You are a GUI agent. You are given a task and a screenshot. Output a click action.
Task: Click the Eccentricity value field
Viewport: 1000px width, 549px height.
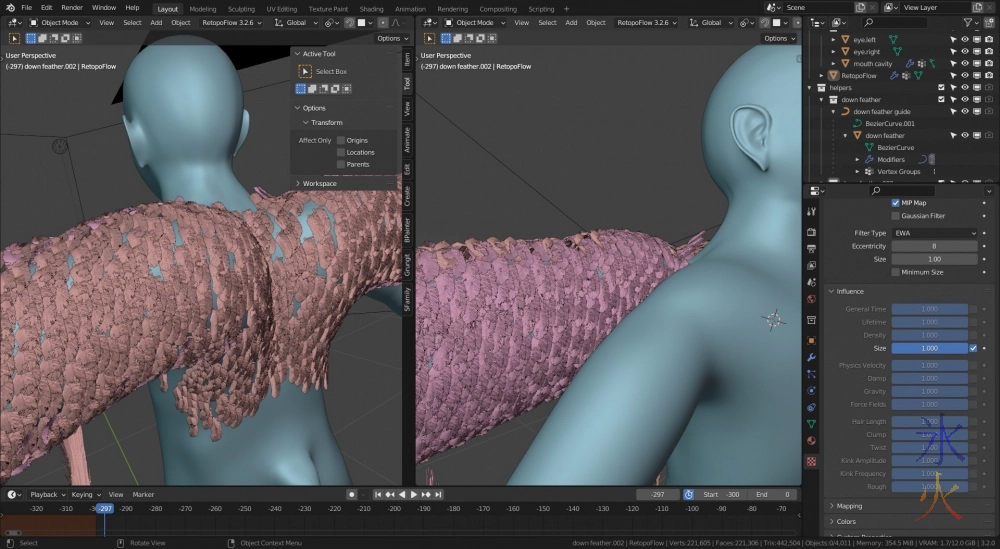pos(934,246)
